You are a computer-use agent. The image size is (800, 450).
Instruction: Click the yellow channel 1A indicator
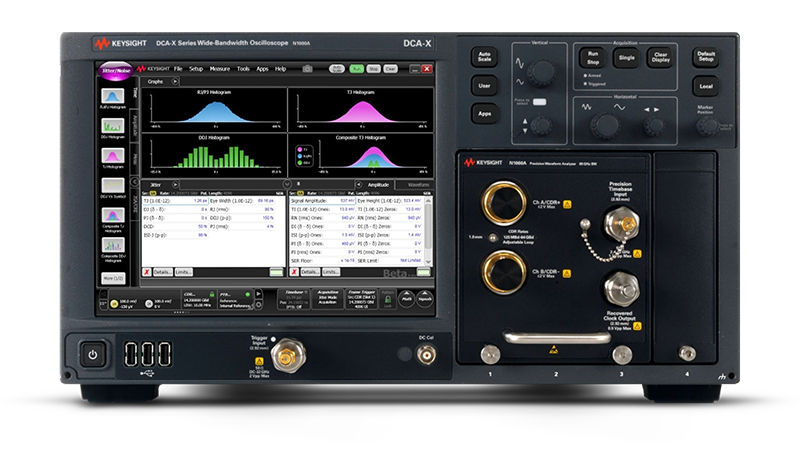114,304
